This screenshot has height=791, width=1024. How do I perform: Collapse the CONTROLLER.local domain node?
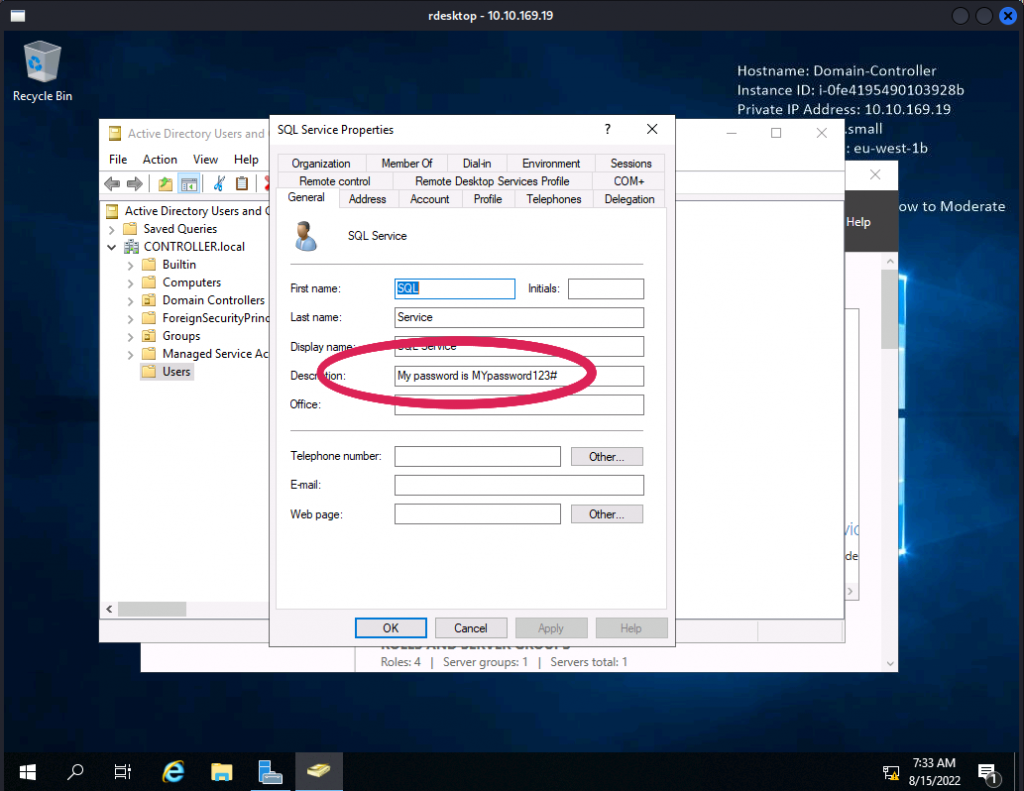112,247
